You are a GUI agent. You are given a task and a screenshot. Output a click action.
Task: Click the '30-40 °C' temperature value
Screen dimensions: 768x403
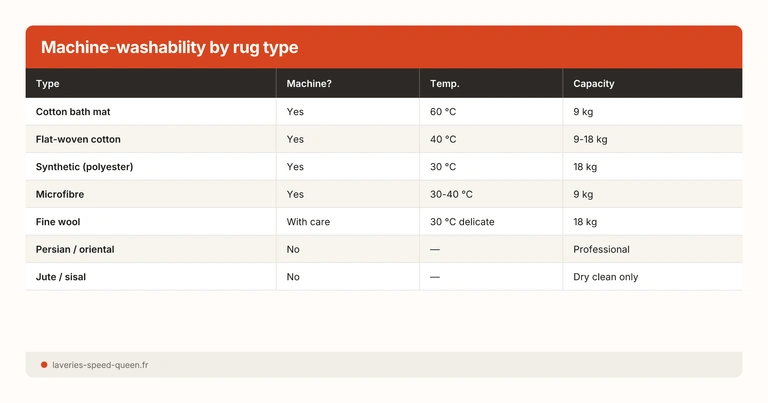point(451,194)
